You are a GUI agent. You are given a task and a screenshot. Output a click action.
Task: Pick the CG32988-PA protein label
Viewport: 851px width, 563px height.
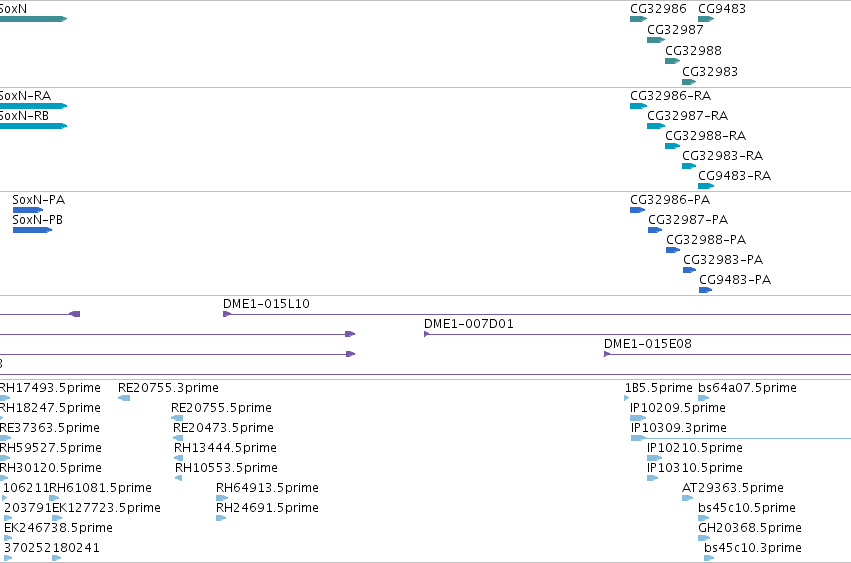coord(706,240)
